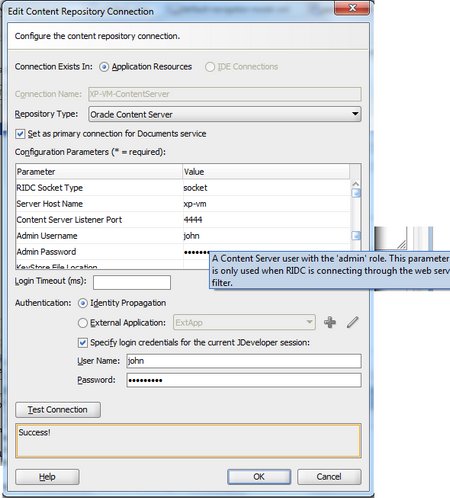Click the Password field under User Name

click(x=244, y=380)
